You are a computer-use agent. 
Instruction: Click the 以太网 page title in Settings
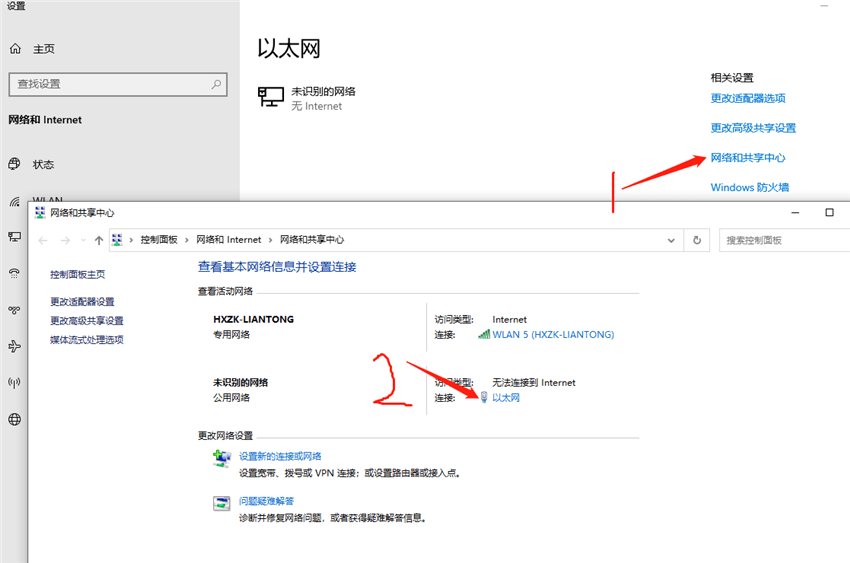pos(289,49)
